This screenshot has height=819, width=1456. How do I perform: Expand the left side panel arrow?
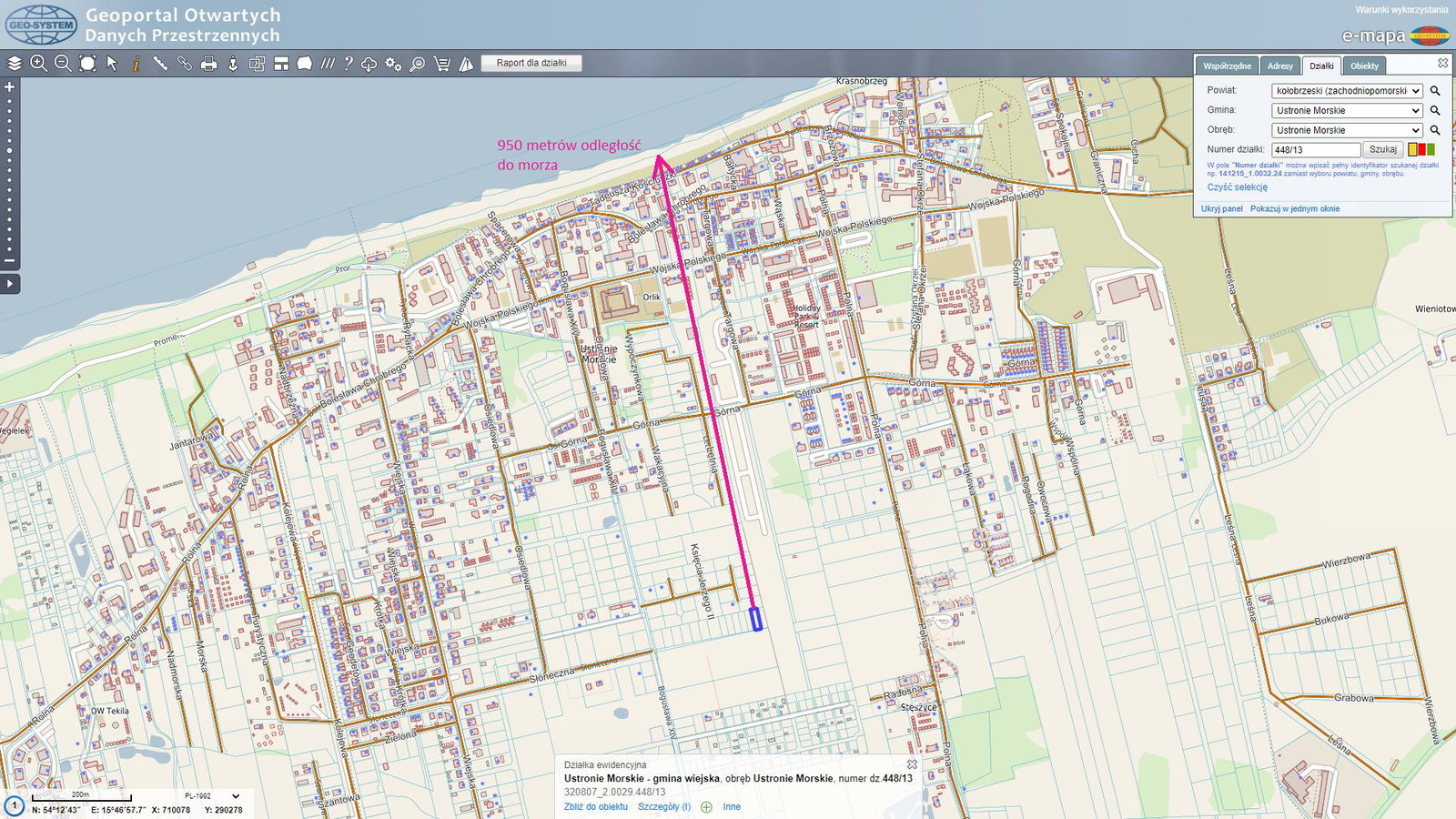(9, 284)
